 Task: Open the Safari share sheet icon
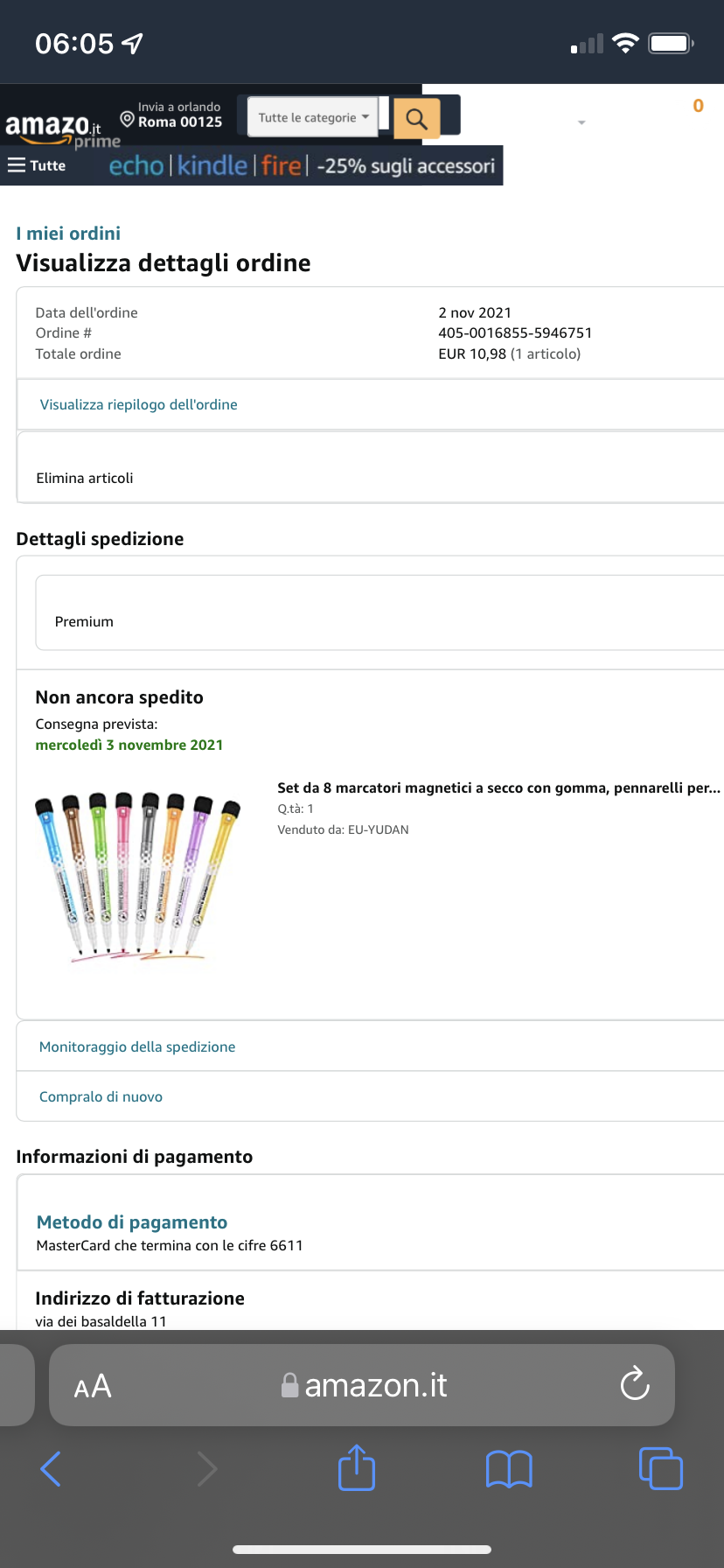[x=357, y=1467]
